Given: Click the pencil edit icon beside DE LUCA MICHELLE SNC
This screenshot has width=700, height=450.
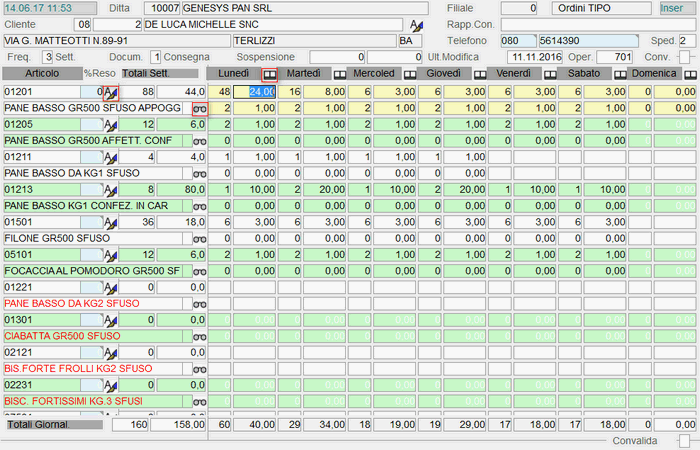Looking at the screenshot, I should pyautogui.click(x=417, y=25).
